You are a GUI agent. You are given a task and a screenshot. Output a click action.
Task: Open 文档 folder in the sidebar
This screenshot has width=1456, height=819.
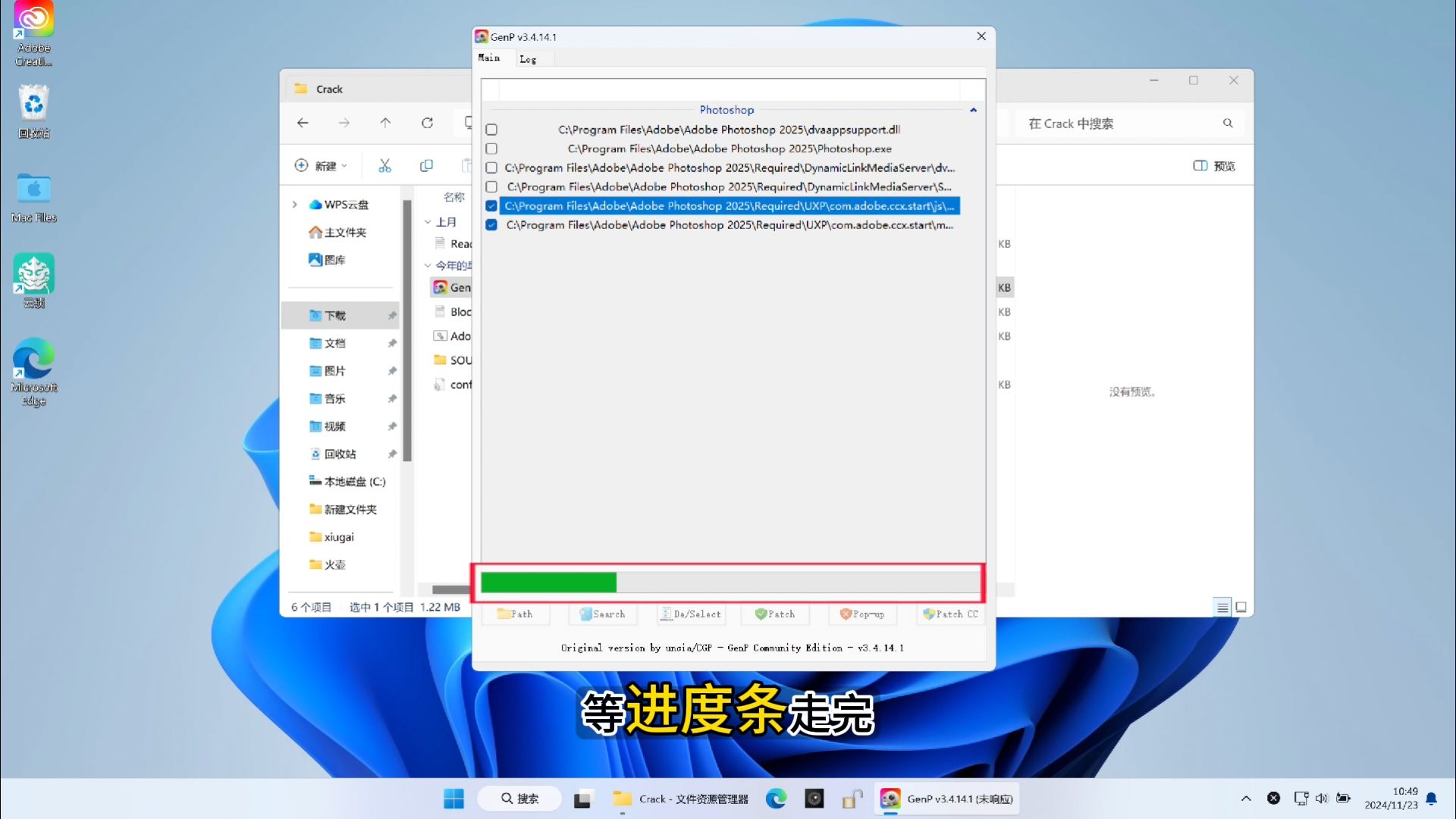pyautogui.click(x=328, y=344)
